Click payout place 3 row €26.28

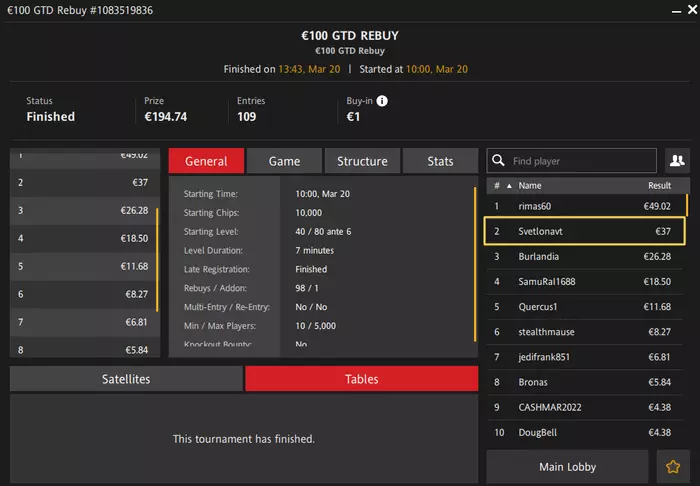[85, 211]
